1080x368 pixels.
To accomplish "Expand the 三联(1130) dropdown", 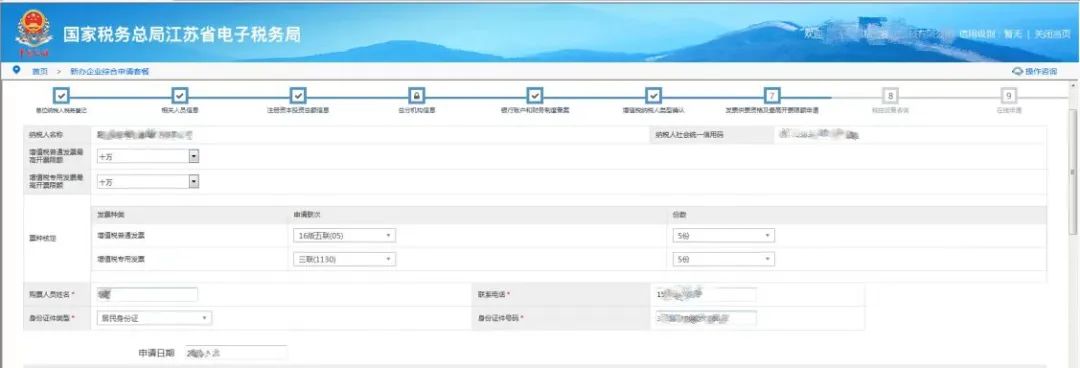I will tap(344, 259).
